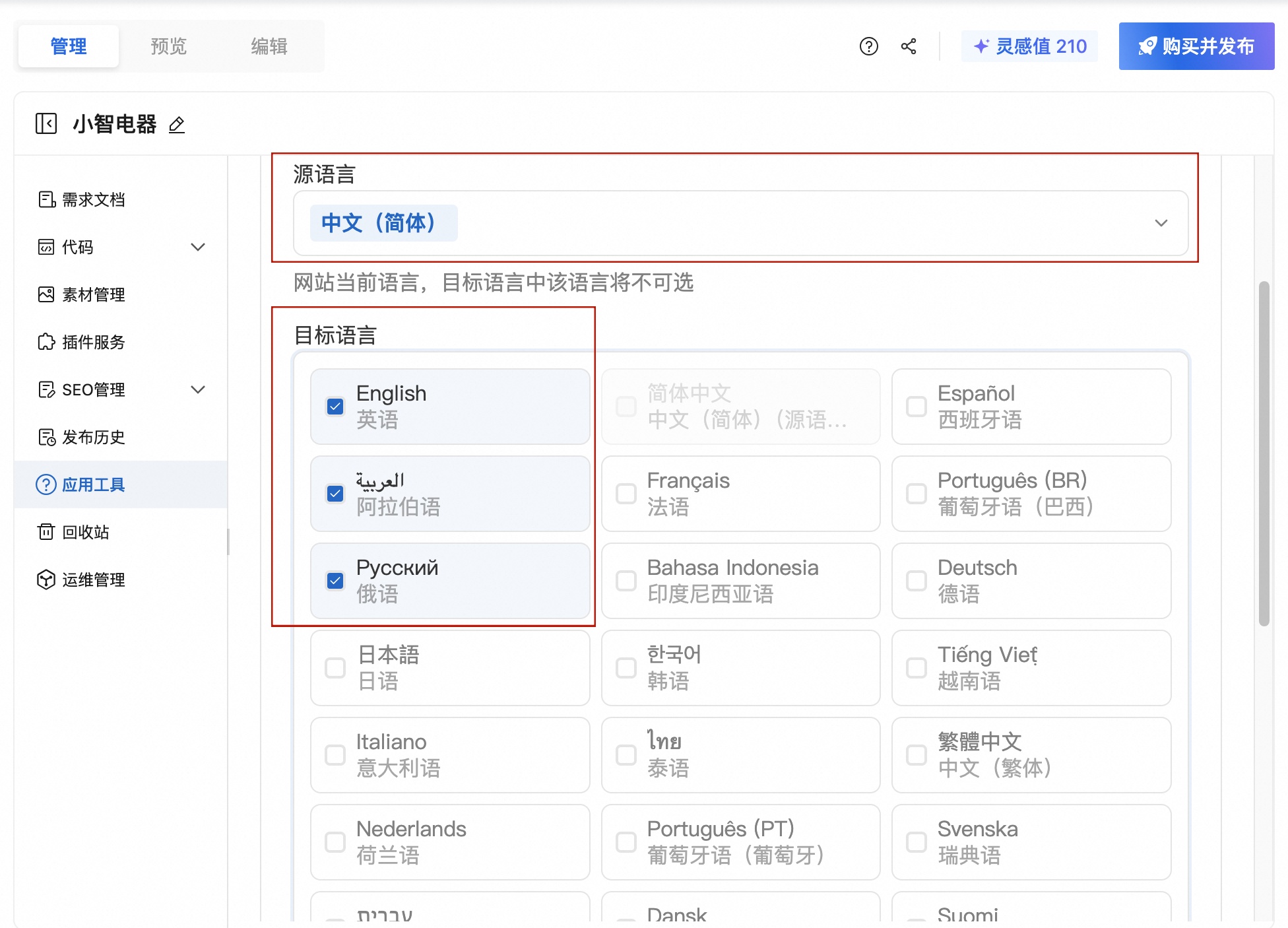Open 运维管理 in sidebar
This screenshot has width=1288, height=928.
121,580
